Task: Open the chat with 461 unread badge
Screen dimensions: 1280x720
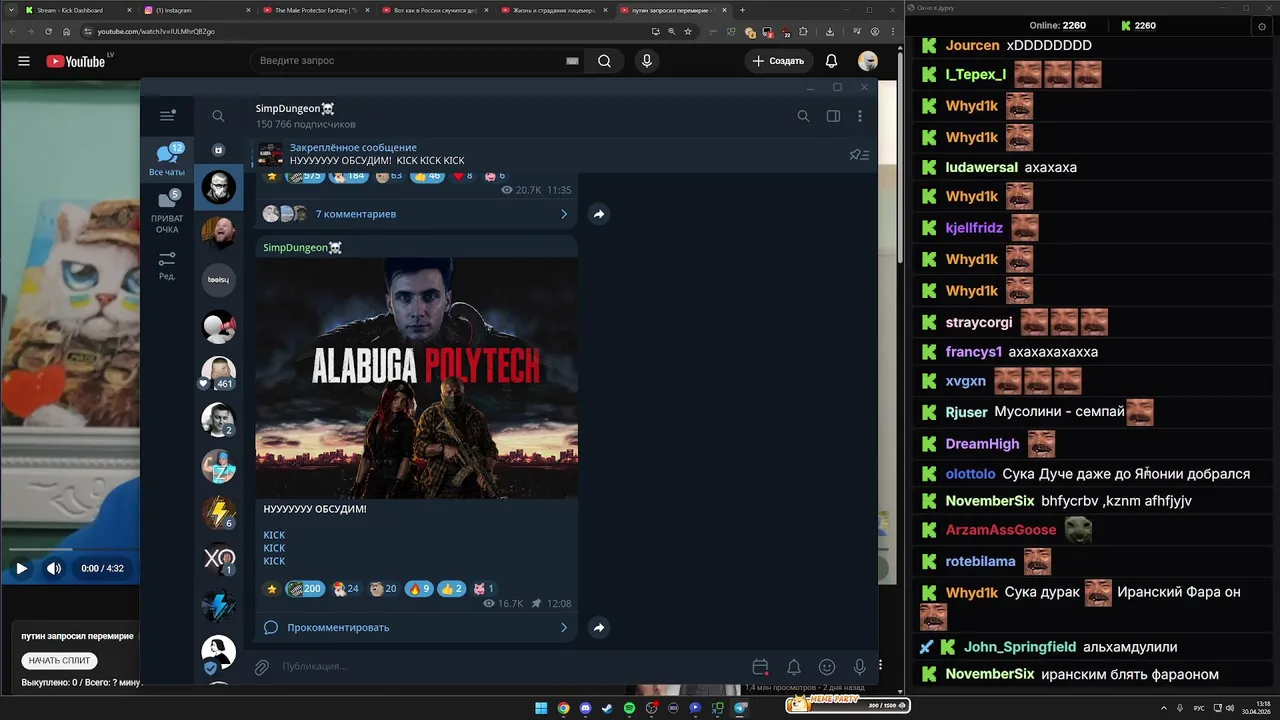Action: tap(218, 373)
